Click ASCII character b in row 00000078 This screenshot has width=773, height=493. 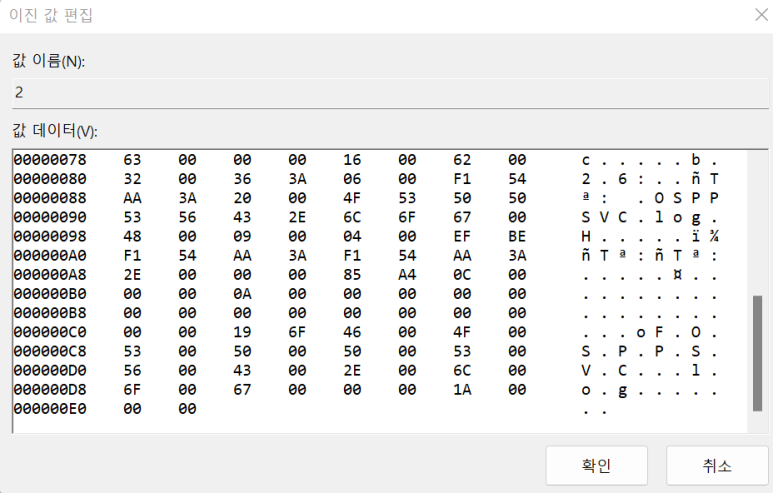coord(696,160)
